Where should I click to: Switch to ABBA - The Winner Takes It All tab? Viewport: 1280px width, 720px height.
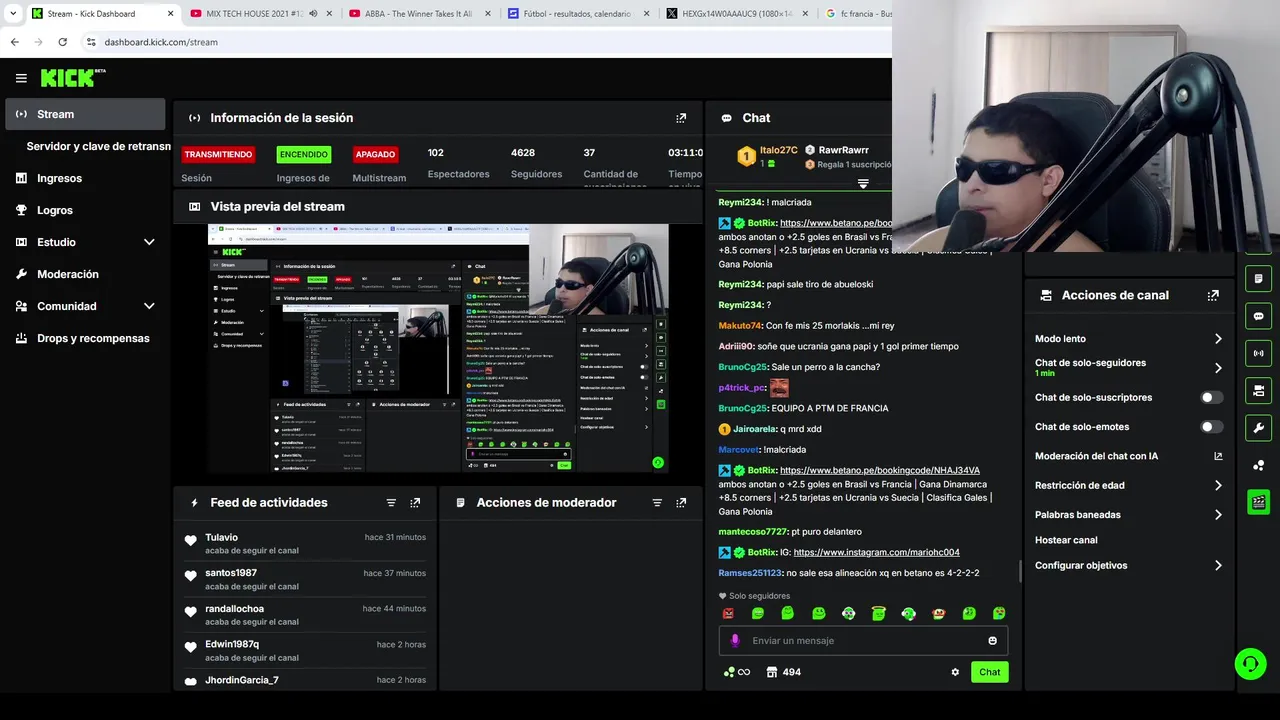click(x=418, y=14)
